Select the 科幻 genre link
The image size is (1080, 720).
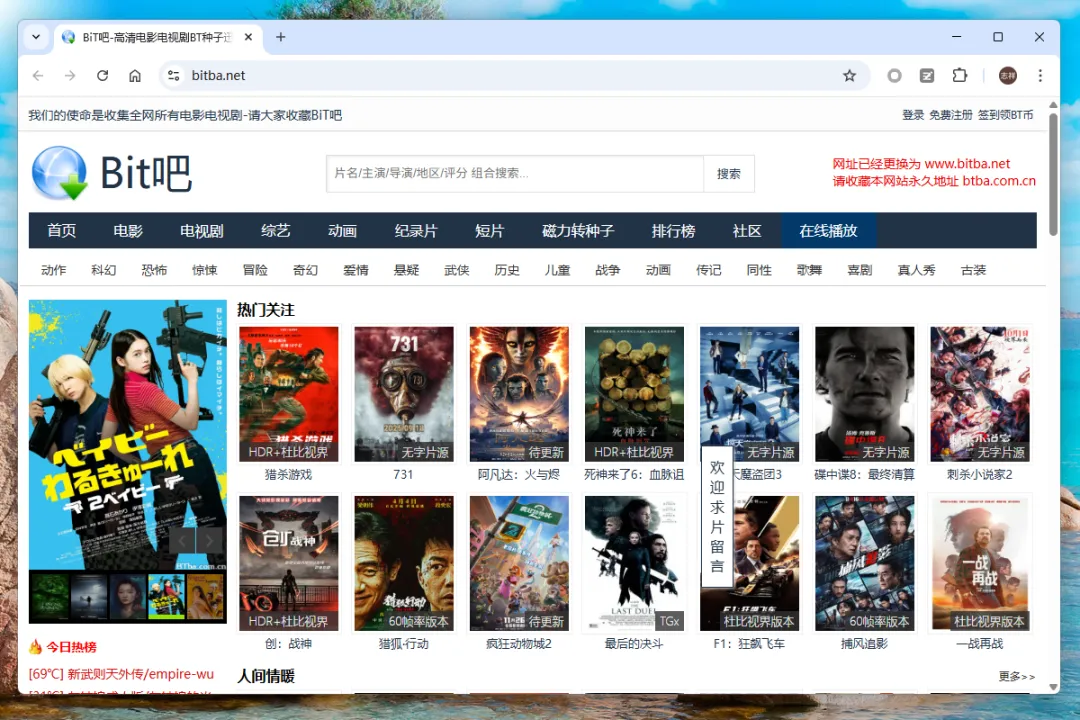103,270
